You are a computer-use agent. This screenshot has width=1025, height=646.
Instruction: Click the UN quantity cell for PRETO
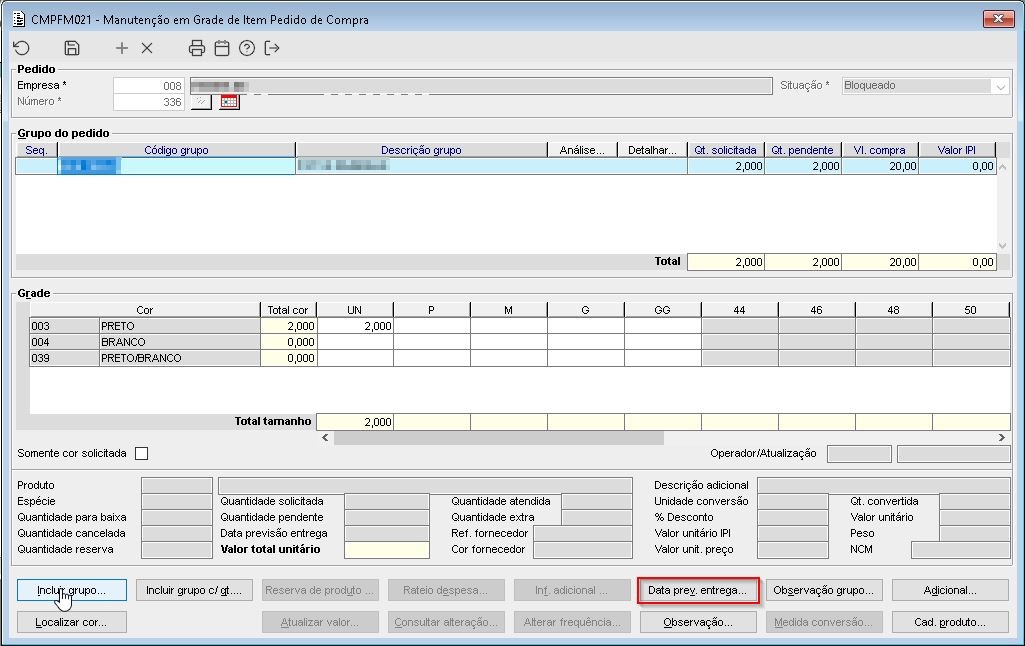[355, 326]
